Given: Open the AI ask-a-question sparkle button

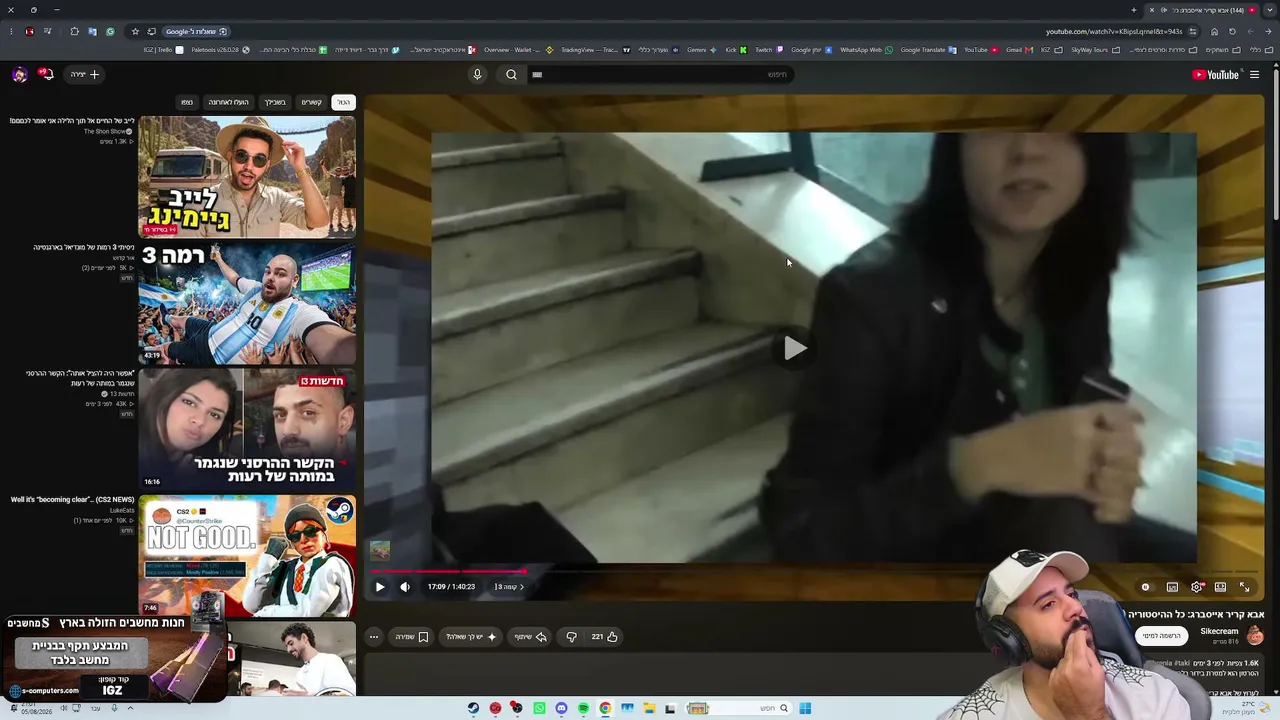Looking at the screenshot, I should [x=471, y=637].
